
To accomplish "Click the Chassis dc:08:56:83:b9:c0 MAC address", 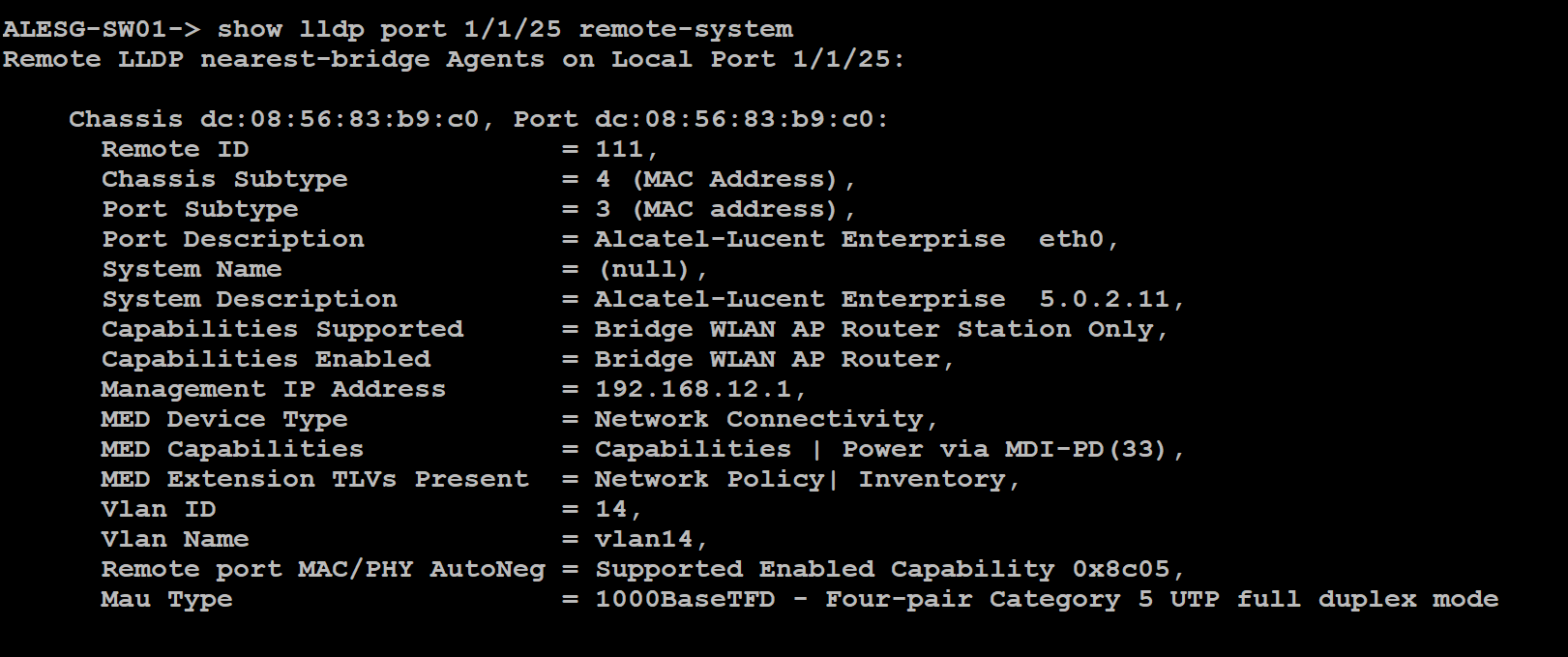I will pos(340,119).
